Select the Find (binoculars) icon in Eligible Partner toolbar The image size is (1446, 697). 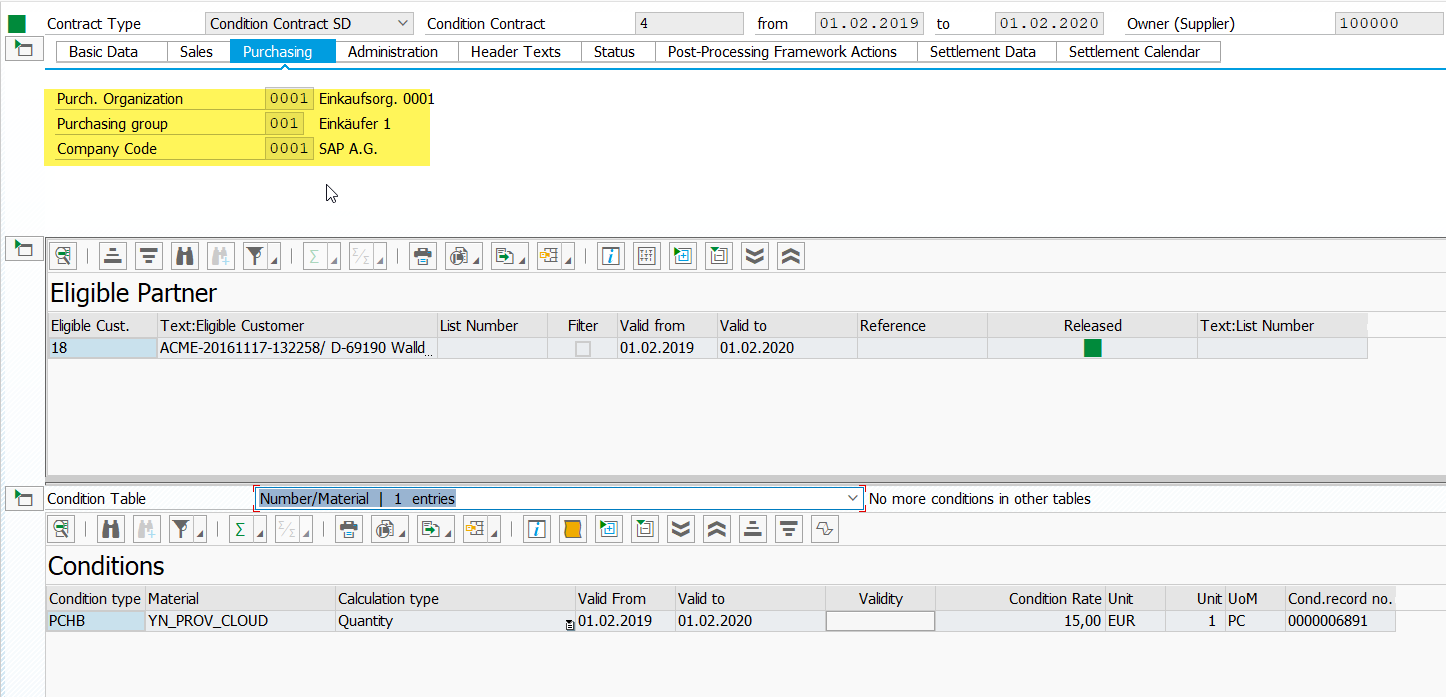coord(184,255)
